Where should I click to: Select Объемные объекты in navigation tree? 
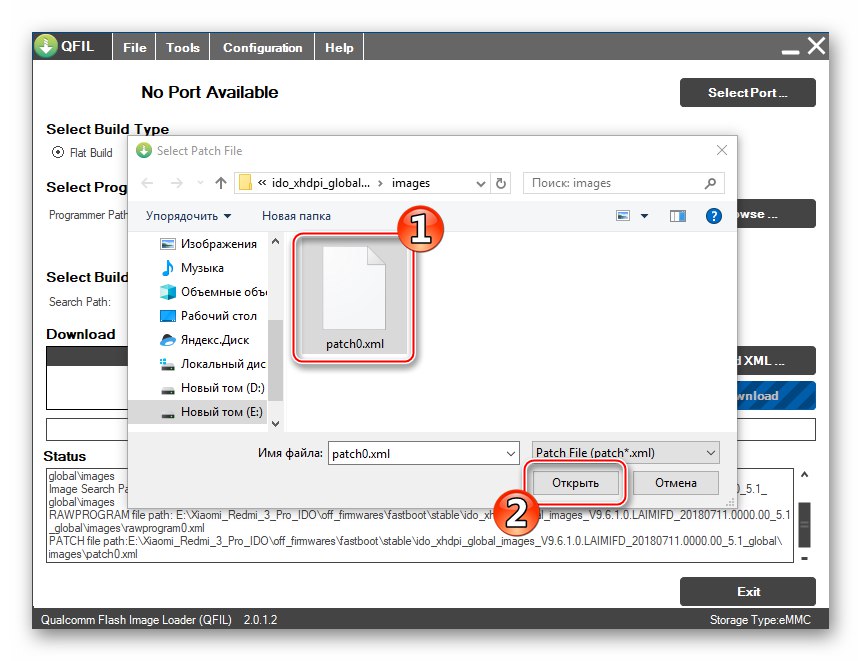pos(213,292)
